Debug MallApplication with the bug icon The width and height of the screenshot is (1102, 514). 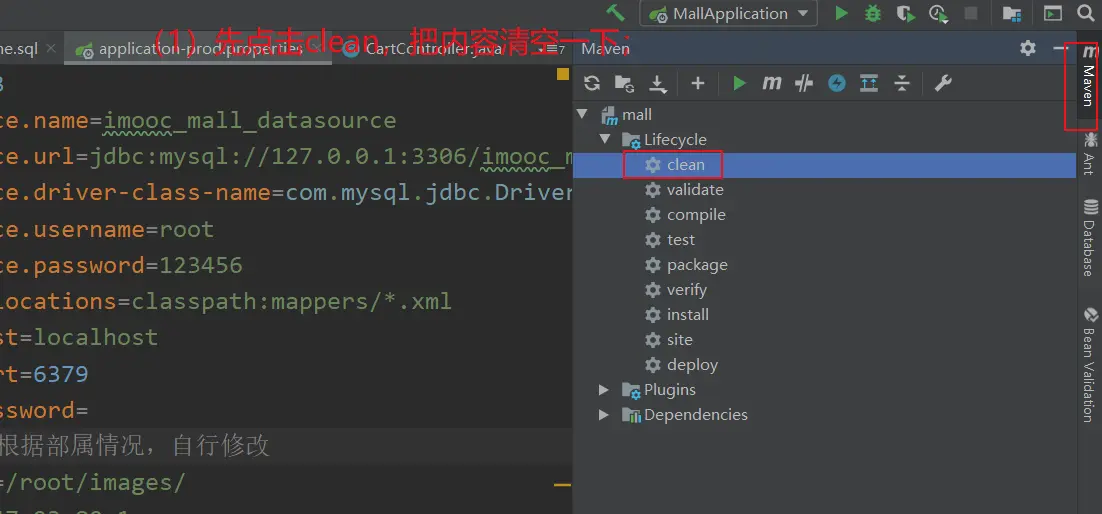pyautogui.click(x=873, y=13)
